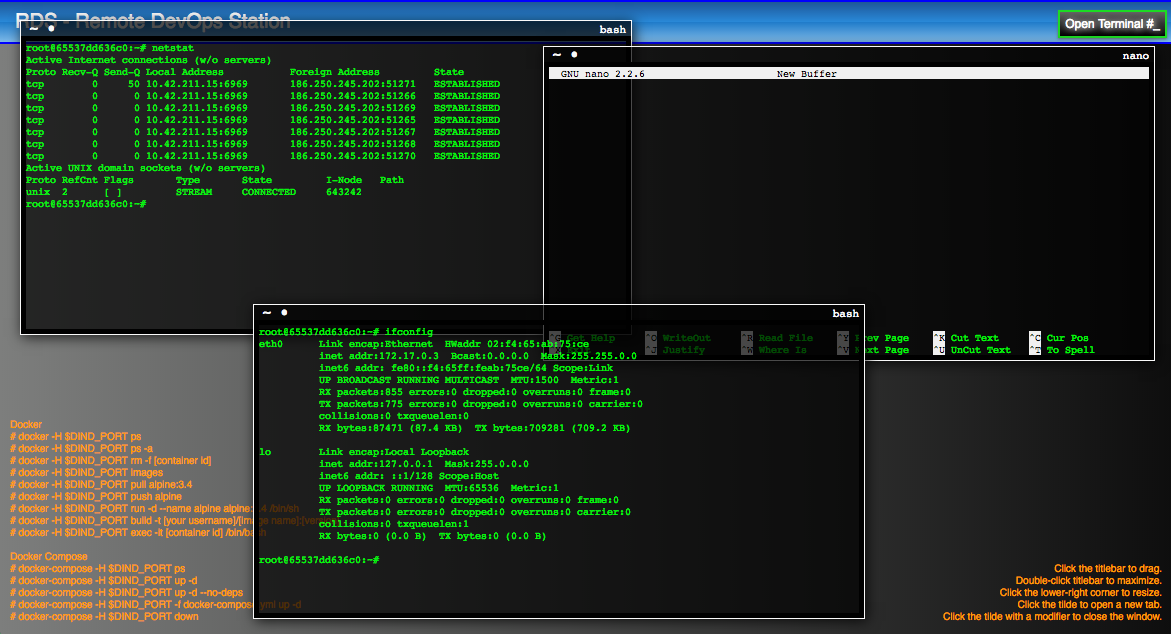Click the 'UnCut Text' label in nano
Screen dimensions: 1171x634
(981, 350)
